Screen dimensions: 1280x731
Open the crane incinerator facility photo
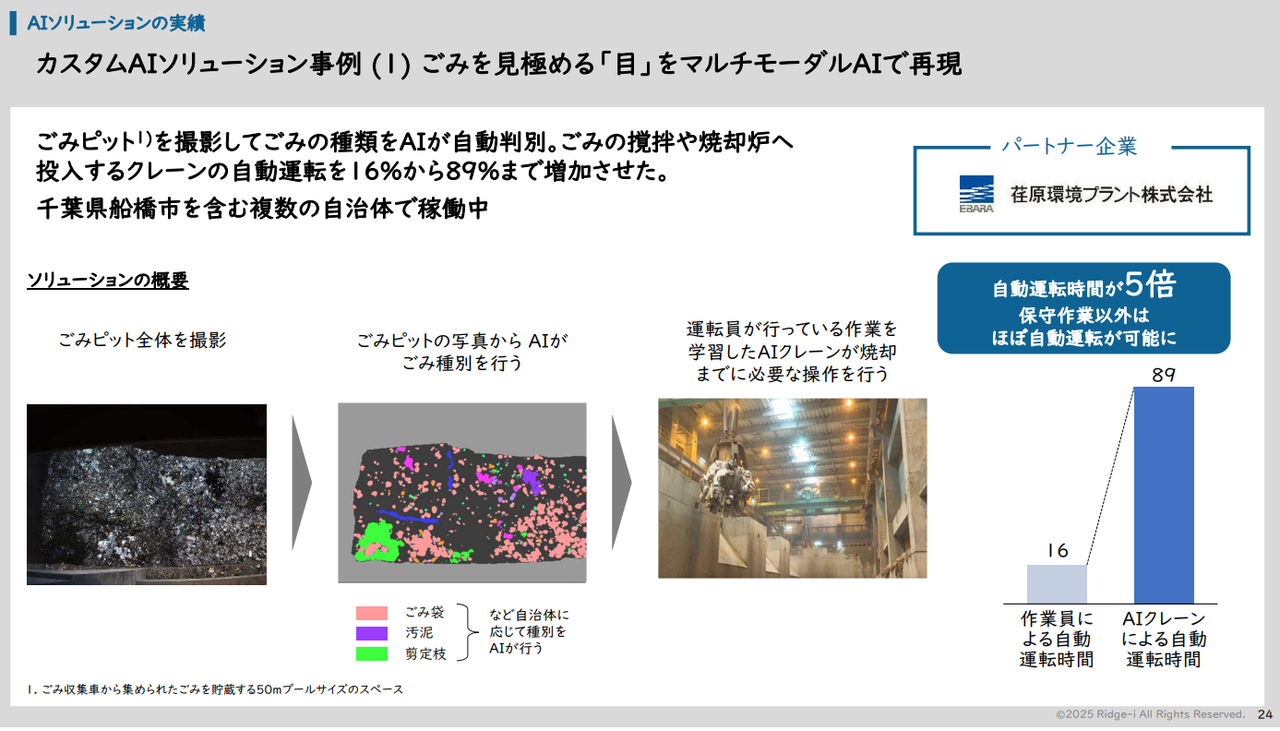click(792, 488)
